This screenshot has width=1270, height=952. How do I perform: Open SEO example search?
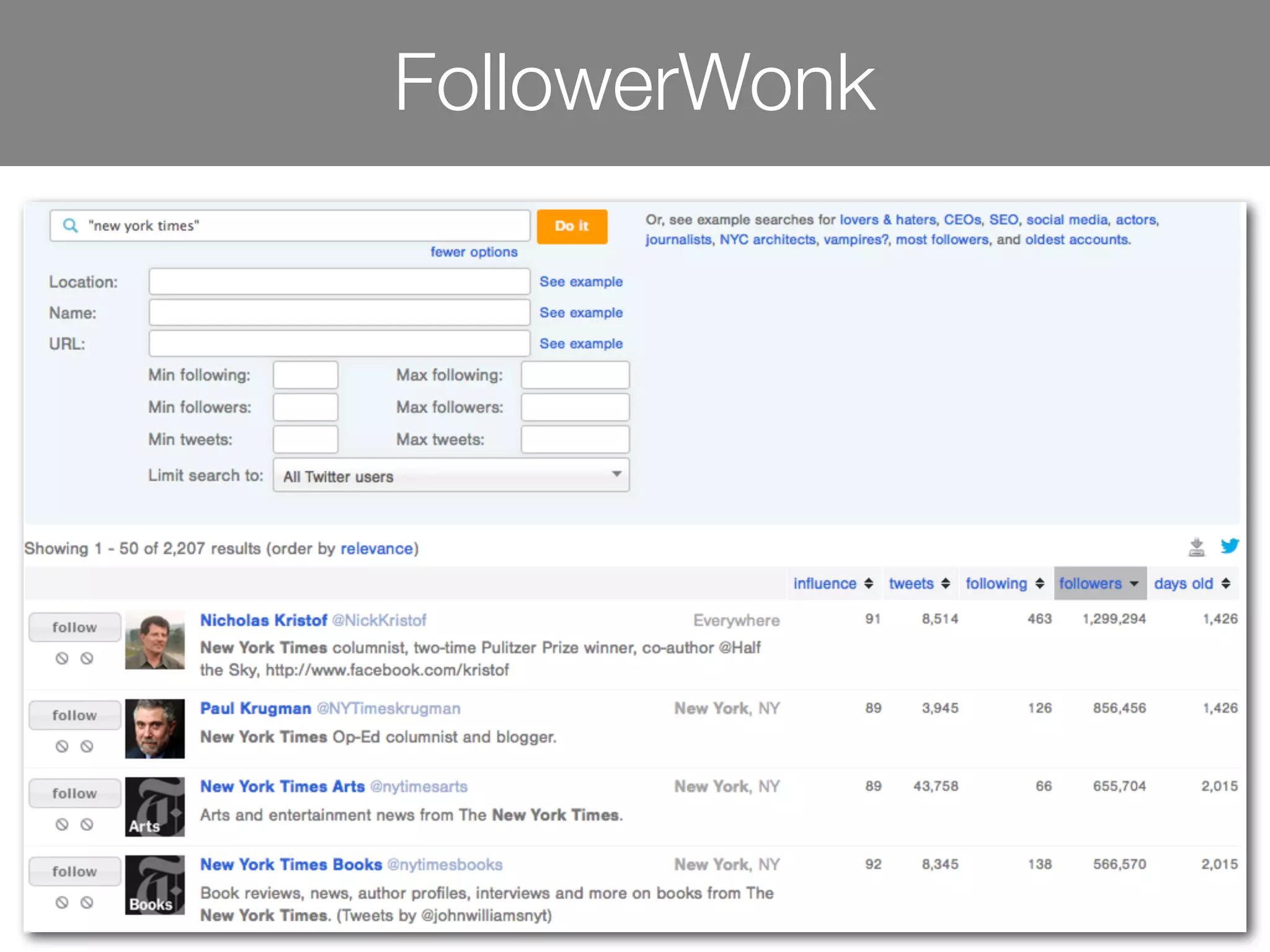1003,219
